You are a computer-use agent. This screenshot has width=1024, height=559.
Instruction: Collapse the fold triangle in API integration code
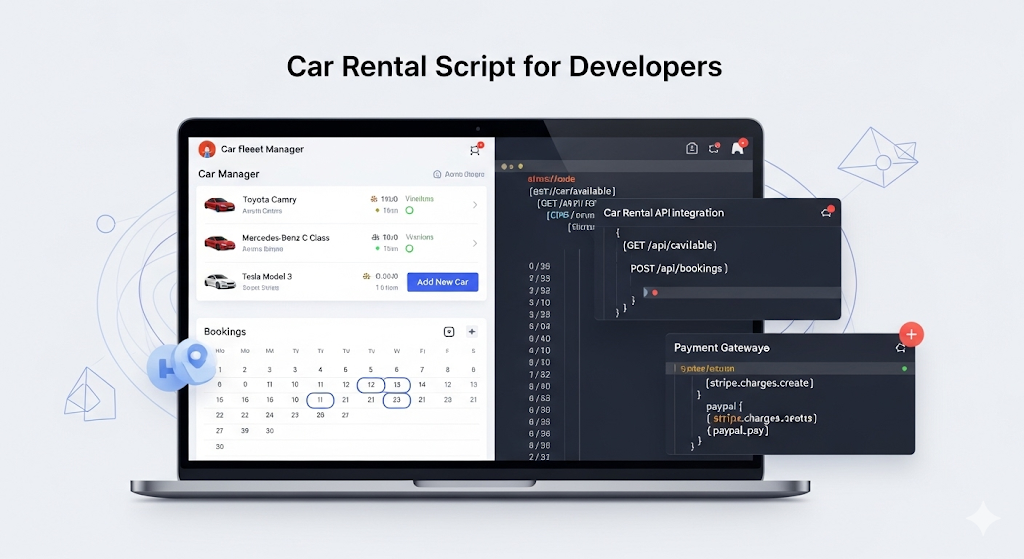click(646, 293)
